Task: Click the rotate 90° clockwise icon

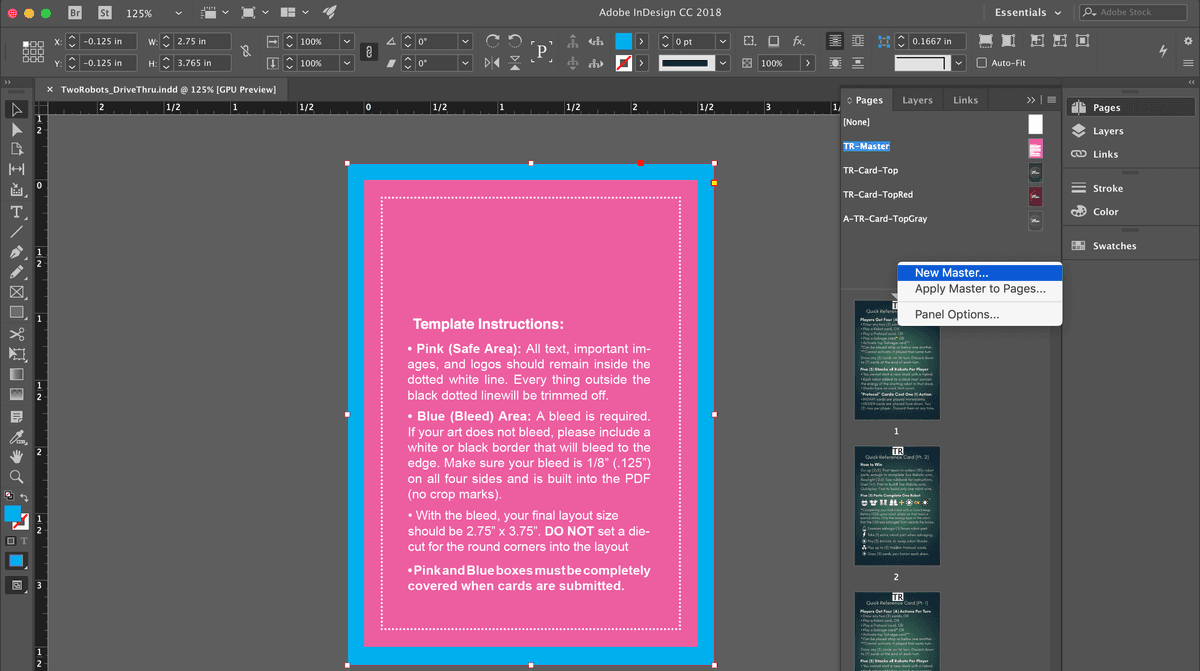Action: tap(492, 41)
